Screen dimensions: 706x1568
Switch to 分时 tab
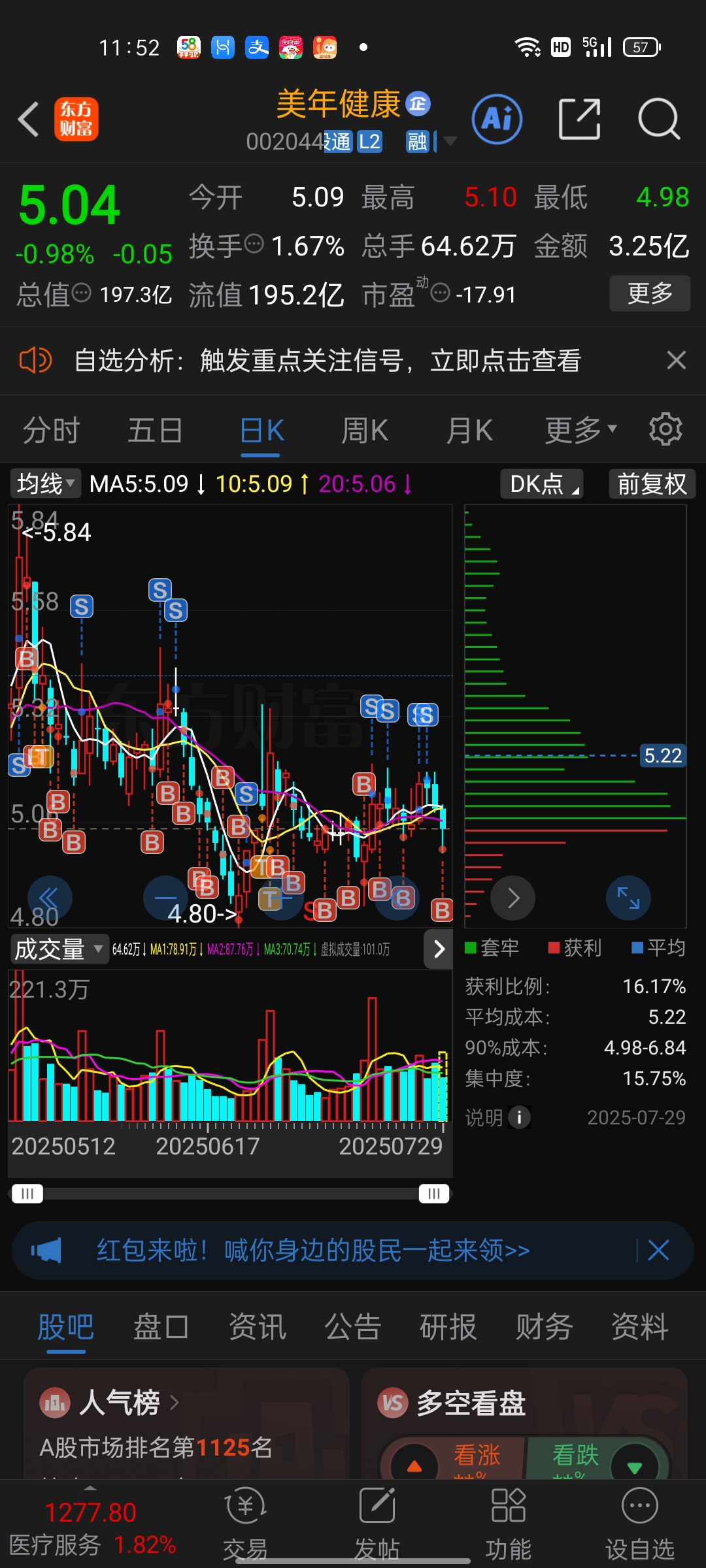pyautogui.click(x=52, y=430)
